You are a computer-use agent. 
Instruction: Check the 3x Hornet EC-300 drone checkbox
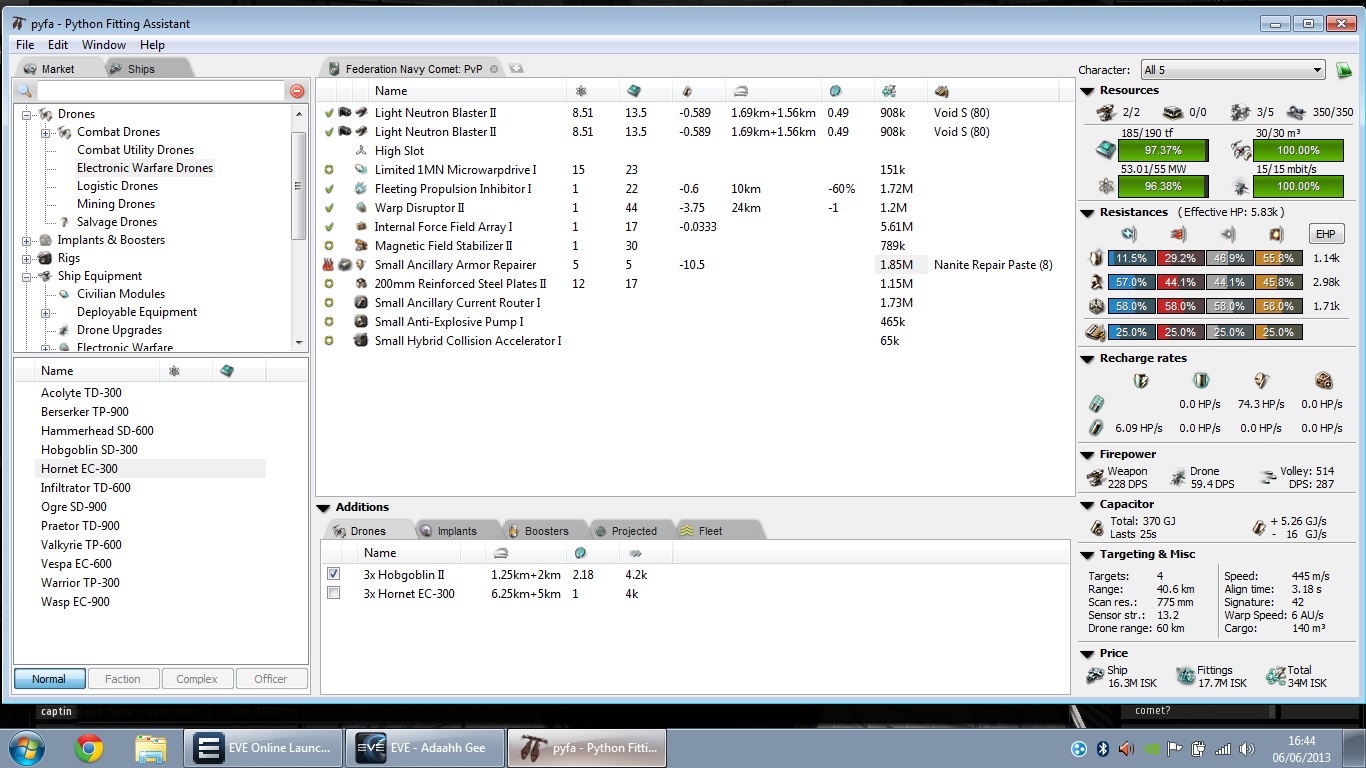tap(334, 593)
